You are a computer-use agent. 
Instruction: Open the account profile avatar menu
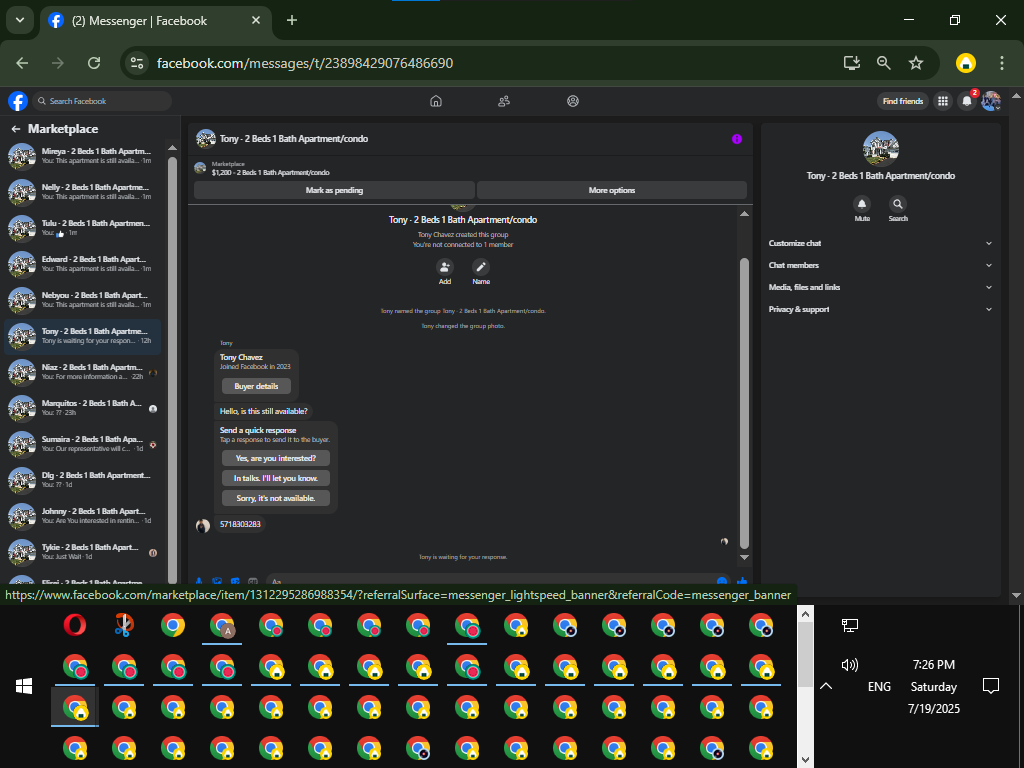[x=991, y=101]
